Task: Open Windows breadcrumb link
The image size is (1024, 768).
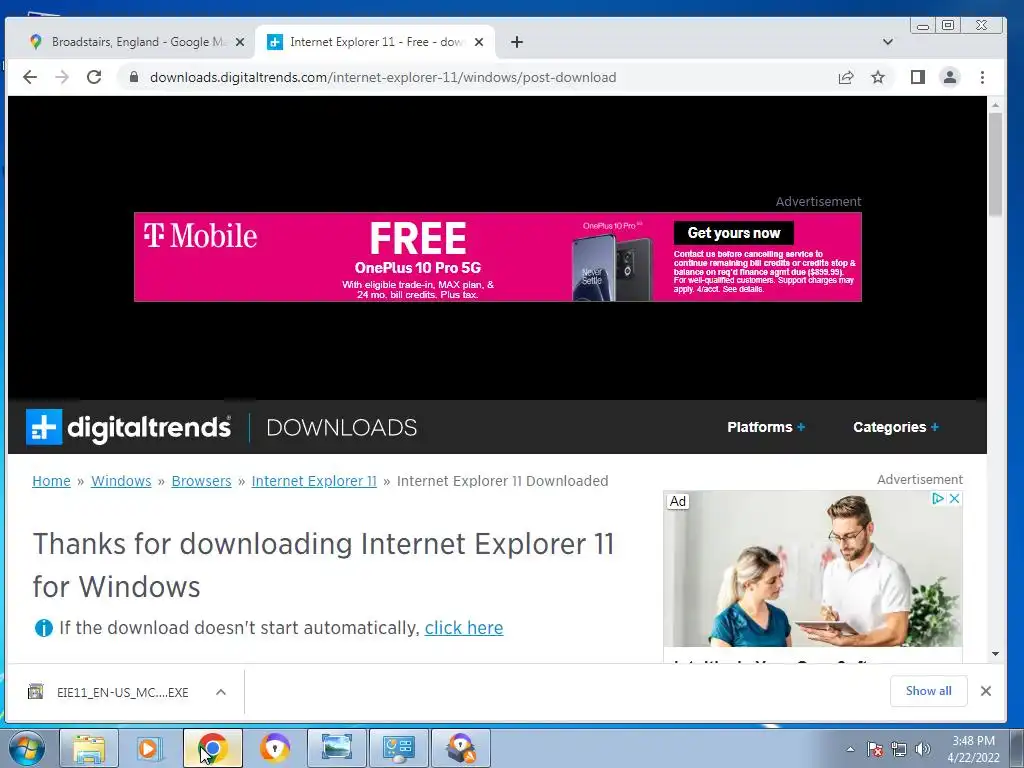Action: coord(121,481)
